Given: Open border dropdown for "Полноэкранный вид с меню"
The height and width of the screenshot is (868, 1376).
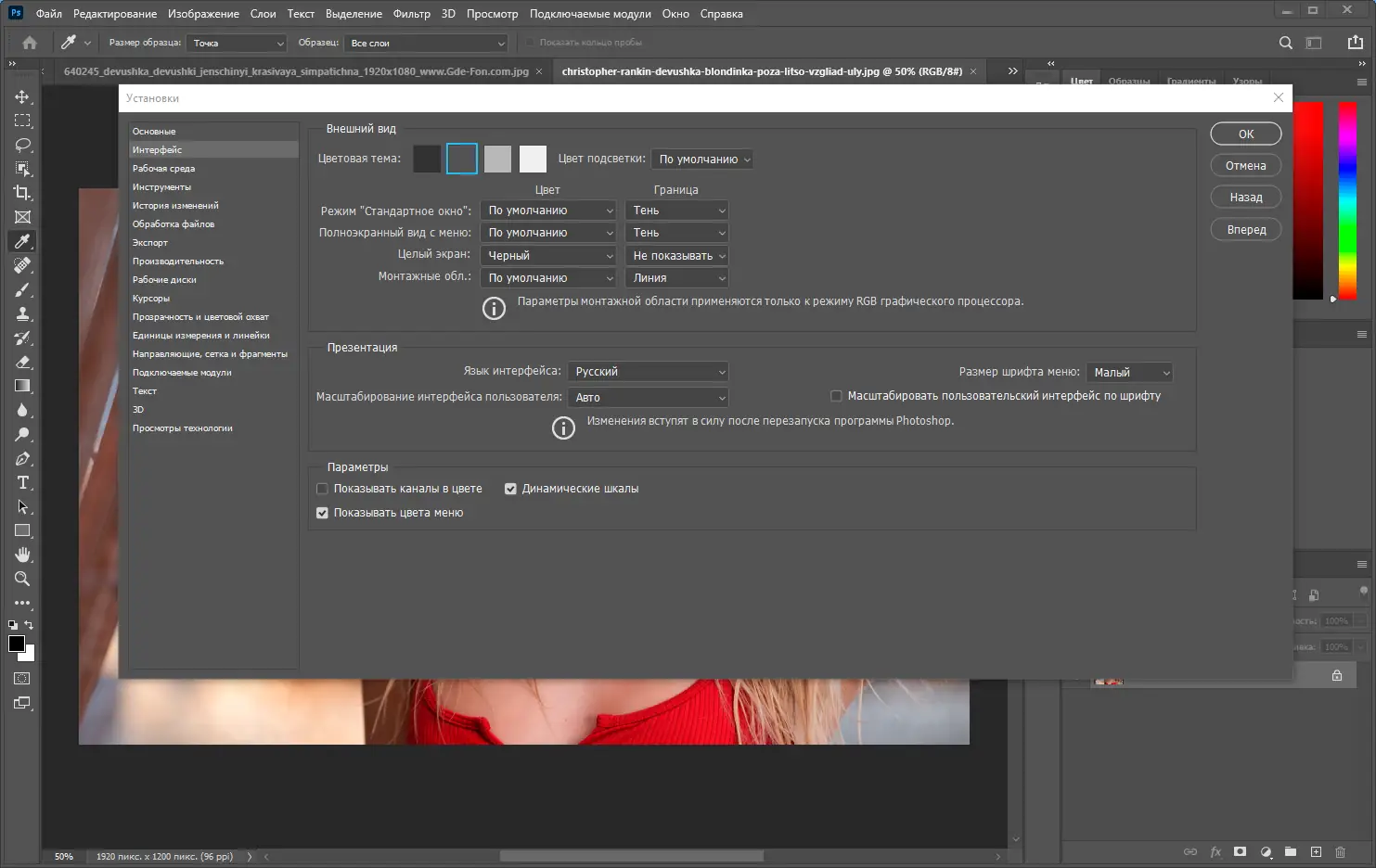Looking at the screenshot, I should coord(676,233).
